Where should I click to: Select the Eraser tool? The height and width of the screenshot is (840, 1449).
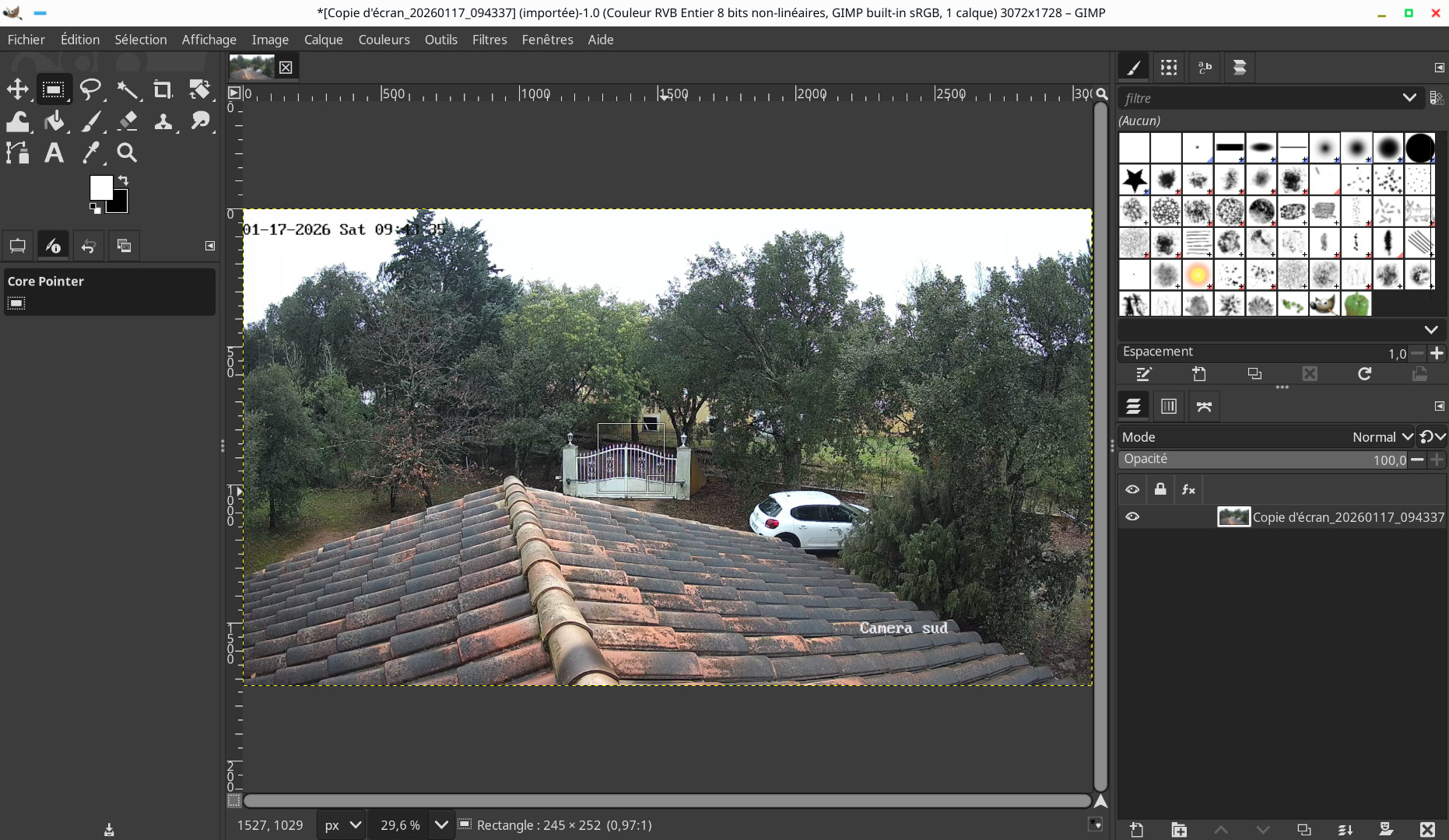point(127,121)
